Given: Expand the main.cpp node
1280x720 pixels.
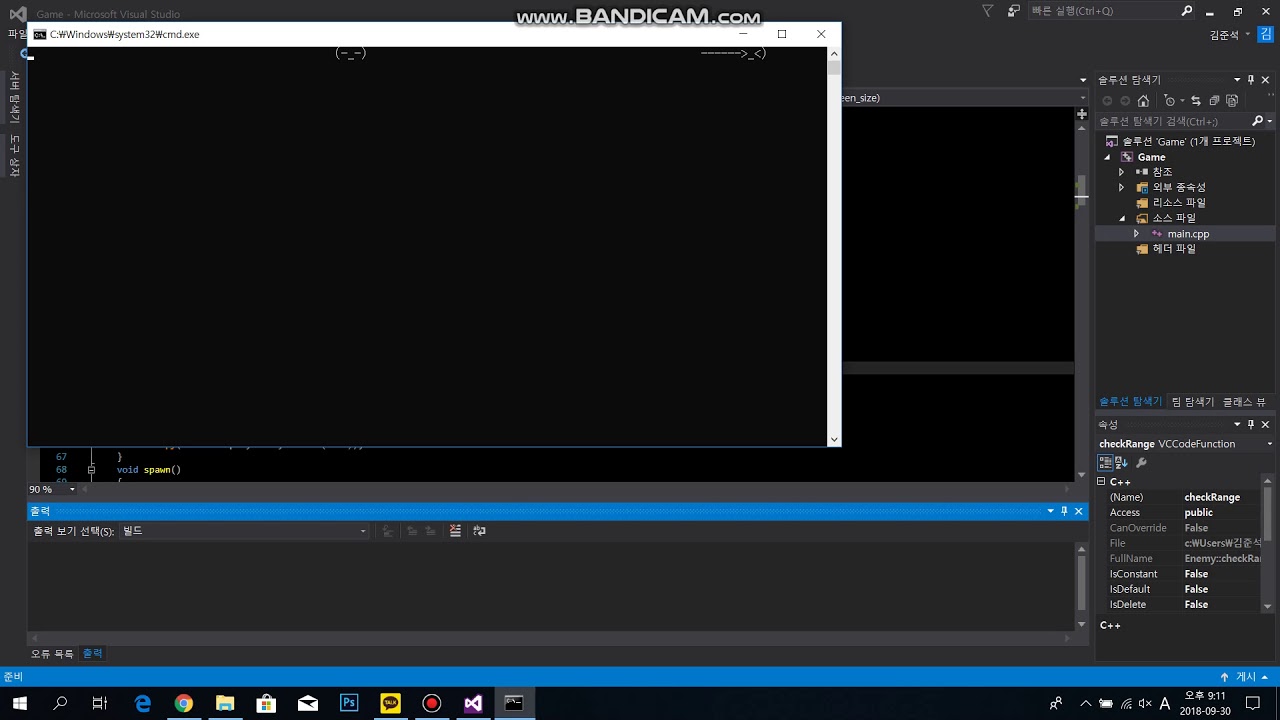Looking at the screenshot, I should click(x=1136, y=234).
